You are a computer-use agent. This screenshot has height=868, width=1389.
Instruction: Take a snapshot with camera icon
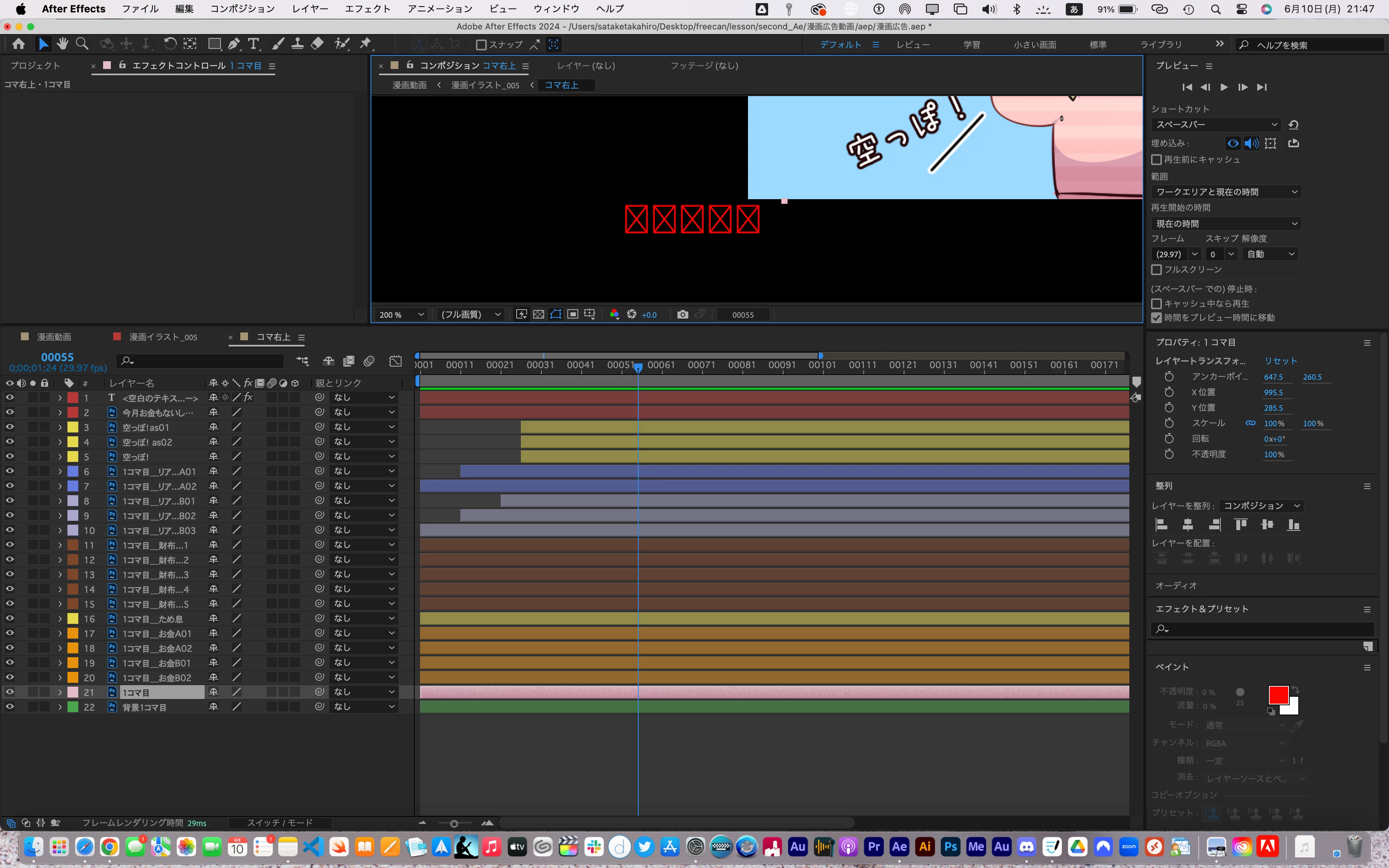(x=682, y=315)
